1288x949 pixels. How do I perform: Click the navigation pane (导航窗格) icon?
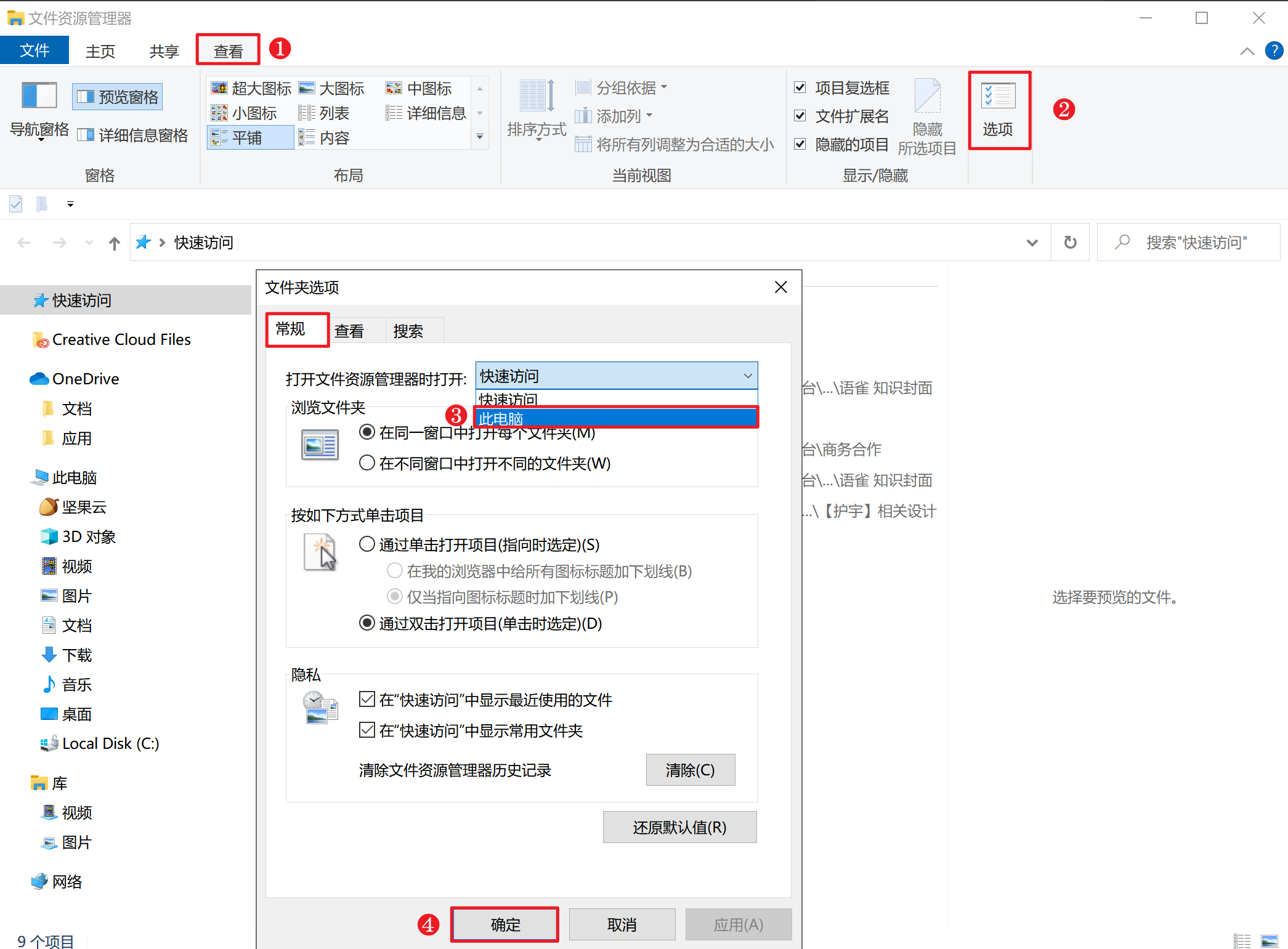pos(39,96)
